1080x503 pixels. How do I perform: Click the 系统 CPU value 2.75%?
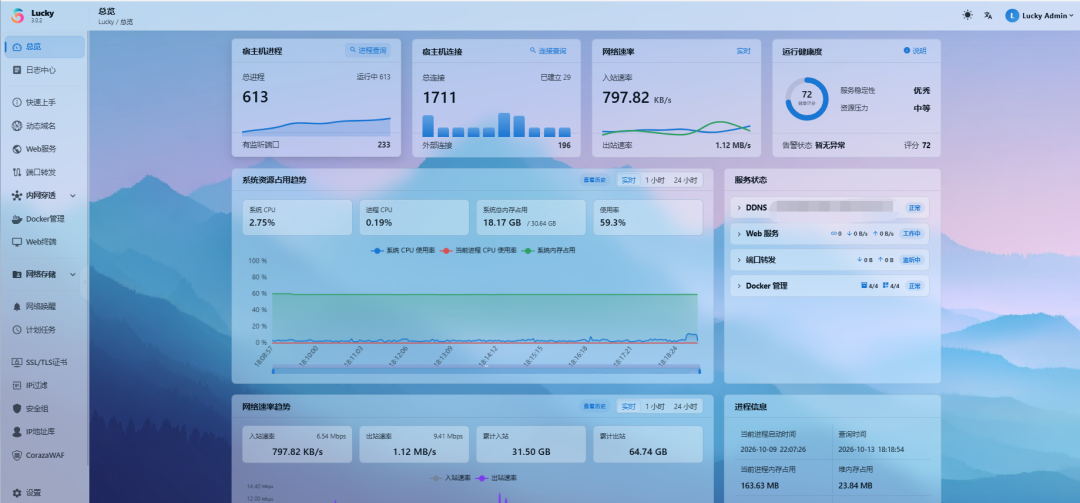(x=262, y=223)
